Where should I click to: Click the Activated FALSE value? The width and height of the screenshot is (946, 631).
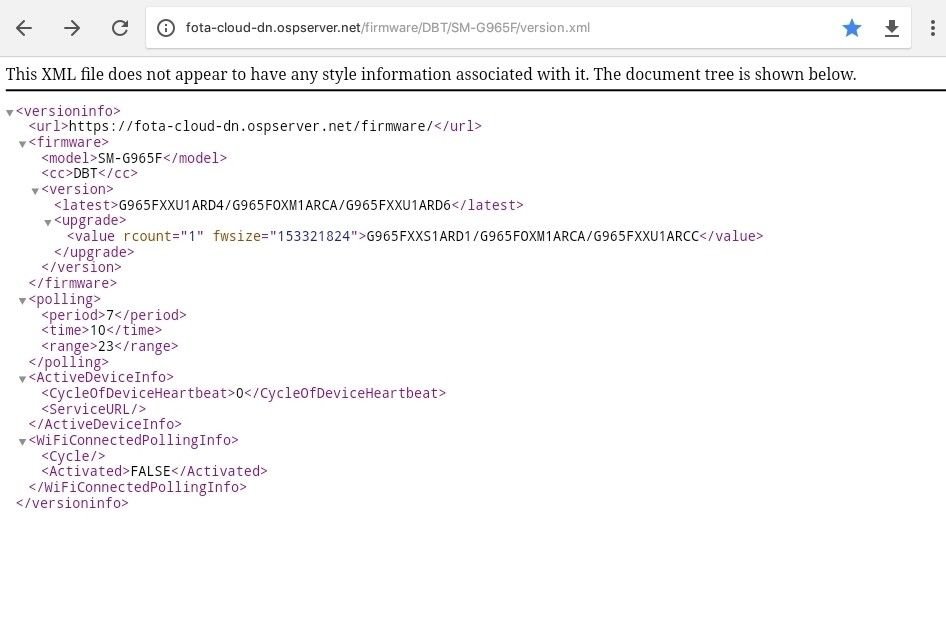(151, 471)
